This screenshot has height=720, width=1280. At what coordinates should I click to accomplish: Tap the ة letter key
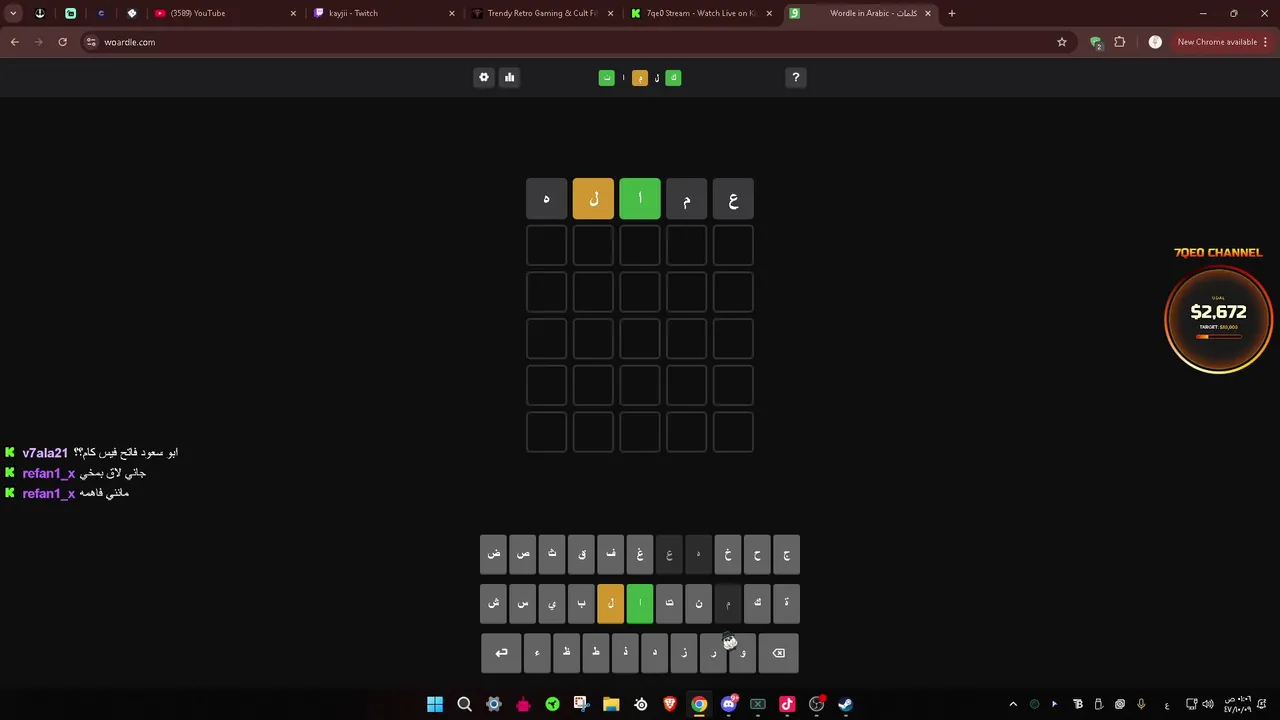click(x=786, y=603)
